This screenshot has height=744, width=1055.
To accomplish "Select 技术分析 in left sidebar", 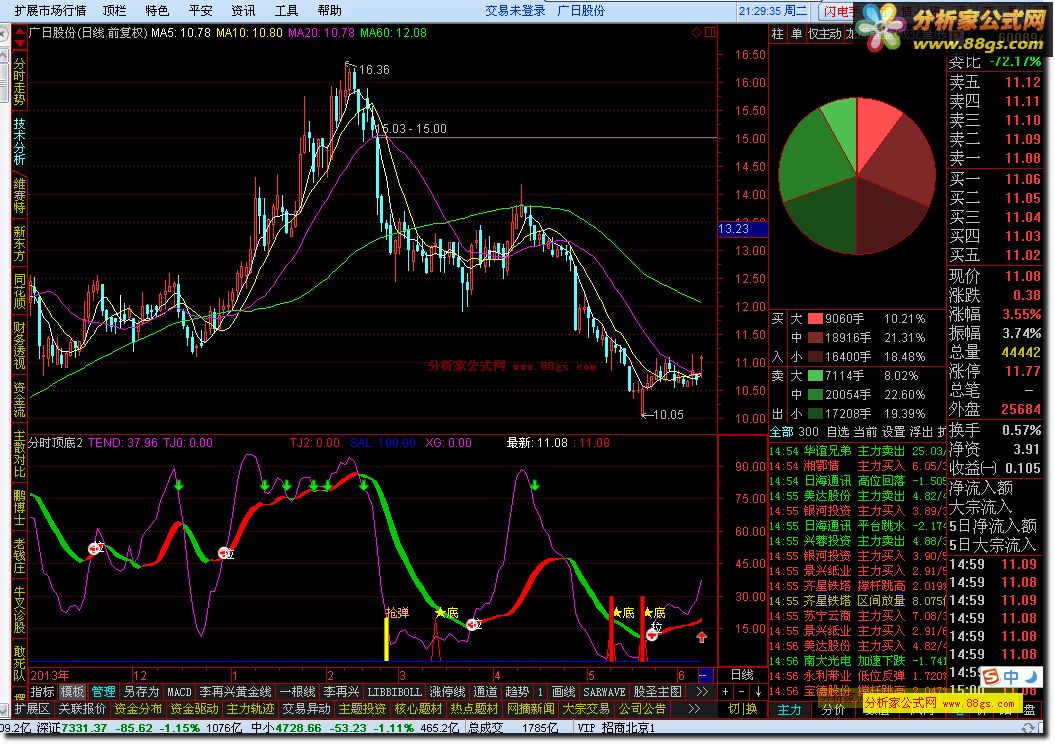I will click(19, 141).
